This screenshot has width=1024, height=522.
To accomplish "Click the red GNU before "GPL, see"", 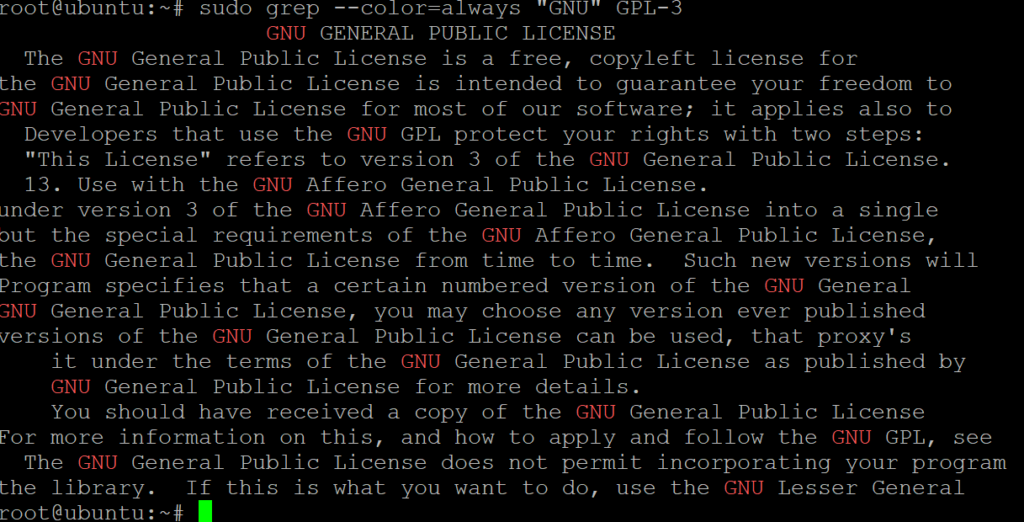I will (x=851, y=437).
